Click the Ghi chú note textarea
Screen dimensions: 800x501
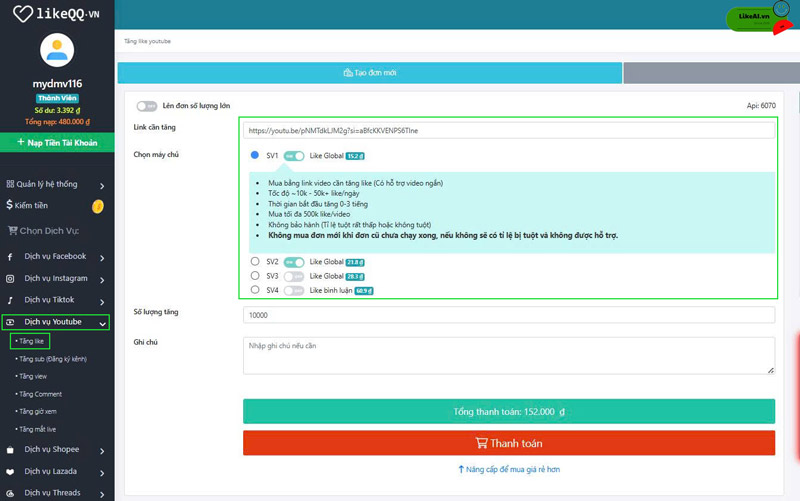[x=509, y=356]
